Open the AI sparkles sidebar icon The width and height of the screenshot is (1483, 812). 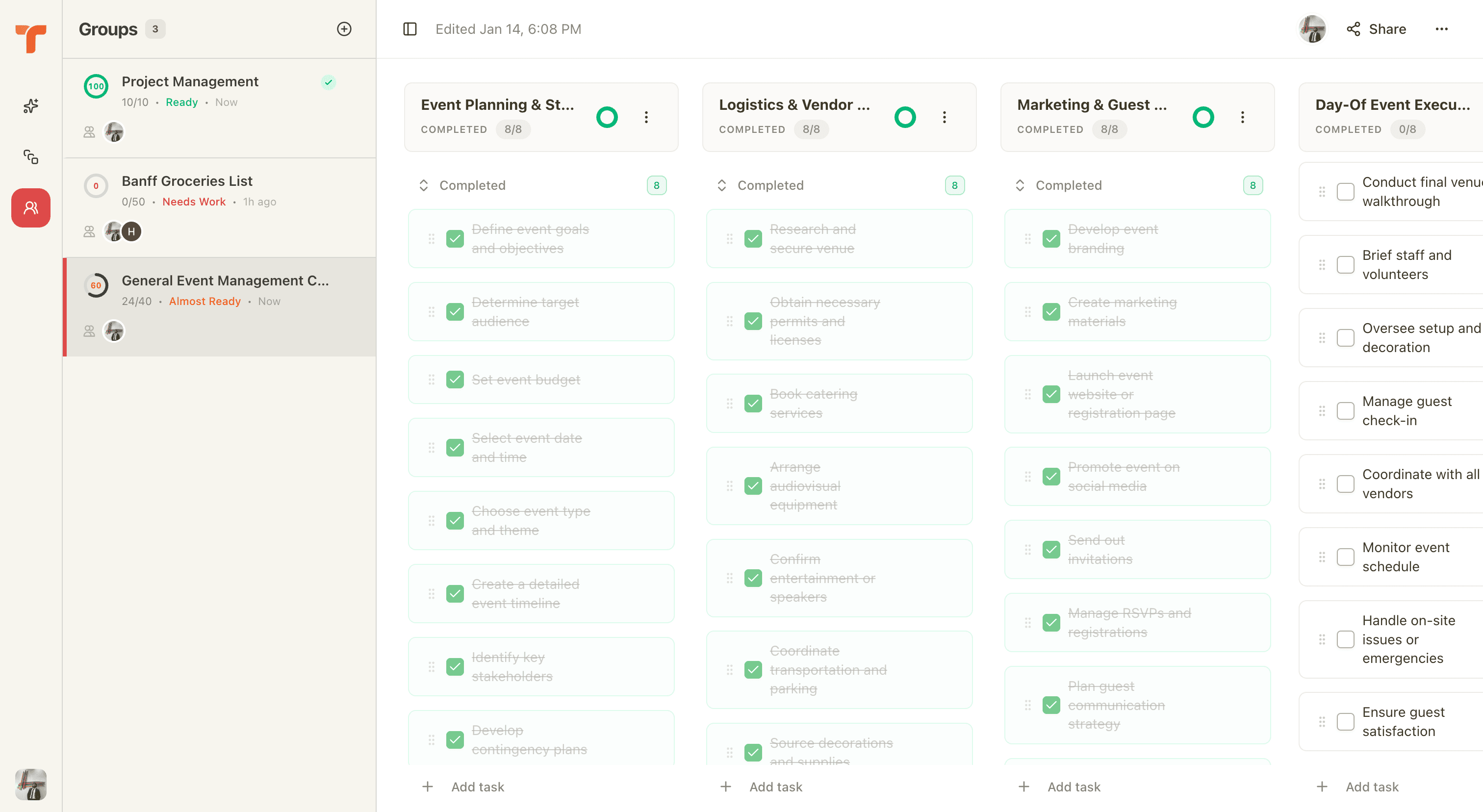30,106
